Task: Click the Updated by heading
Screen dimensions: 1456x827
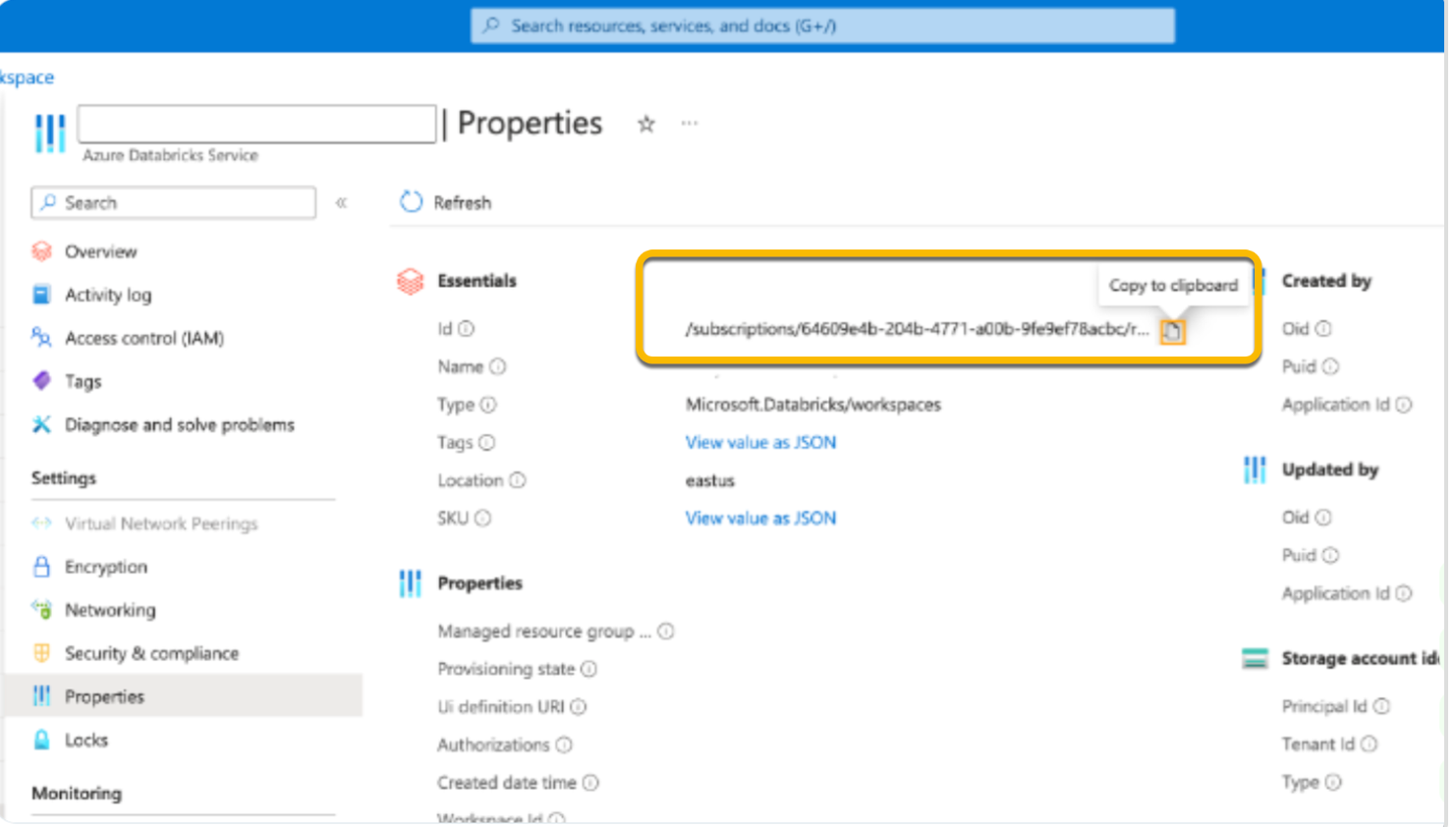Action: tap(1330, 469)
